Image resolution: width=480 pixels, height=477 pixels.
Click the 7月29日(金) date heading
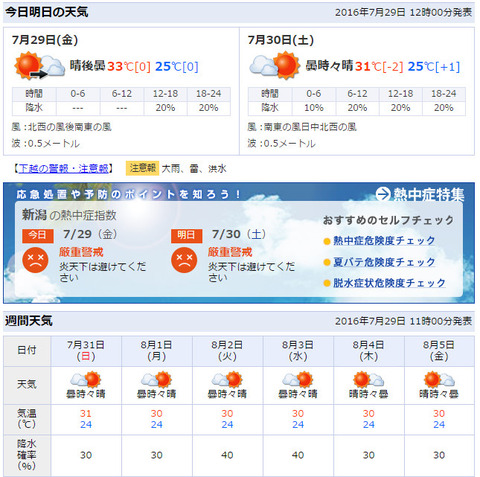[45, 40]
